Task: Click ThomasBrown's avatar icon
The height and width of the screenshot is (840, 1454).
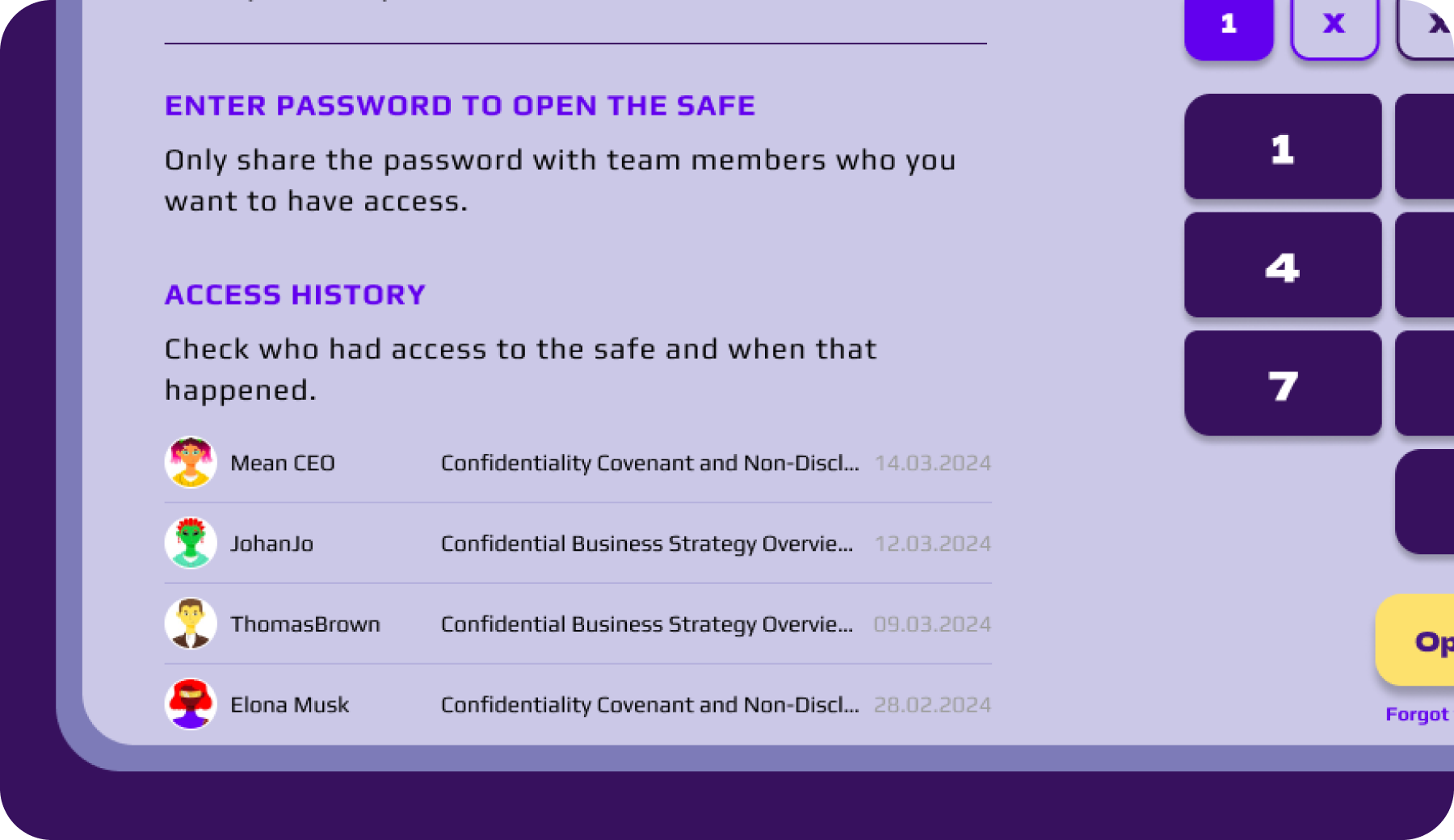Action: point(191,624)
